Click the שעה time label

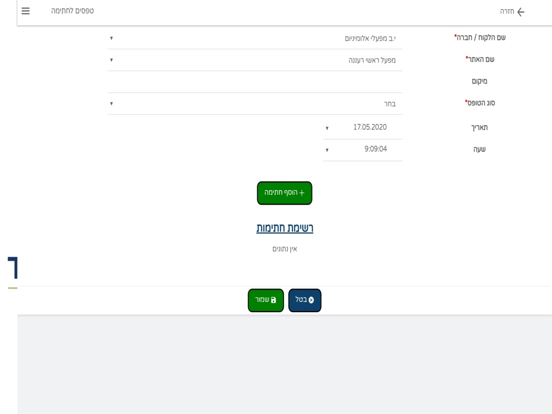pyautogui.click(x=479, y=149)
